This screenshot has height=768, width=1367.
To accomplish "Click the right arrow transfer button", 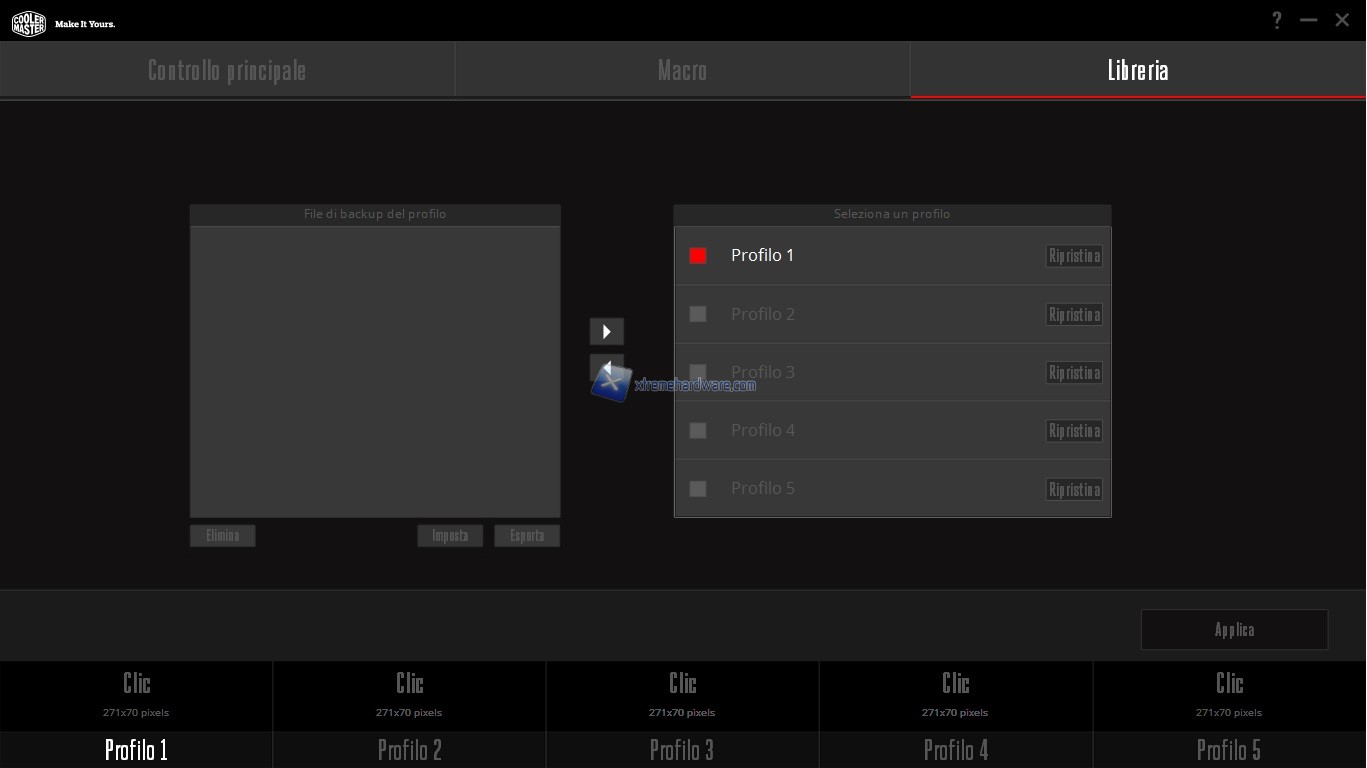I will coord(606,331).
